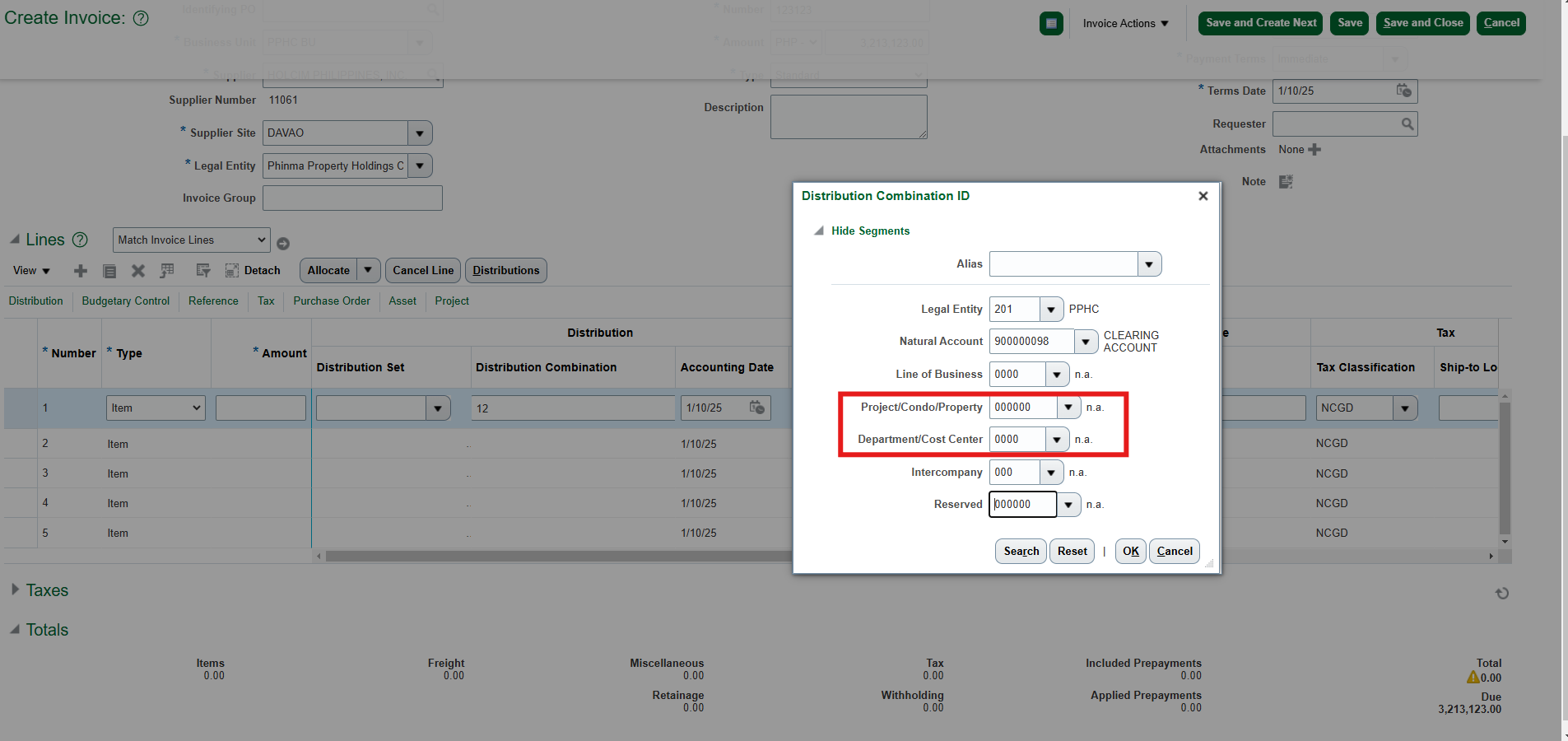Viewport: 1568px width, 741px height.
Task: Click Save and Create Next button
Action: [1260, 23]
